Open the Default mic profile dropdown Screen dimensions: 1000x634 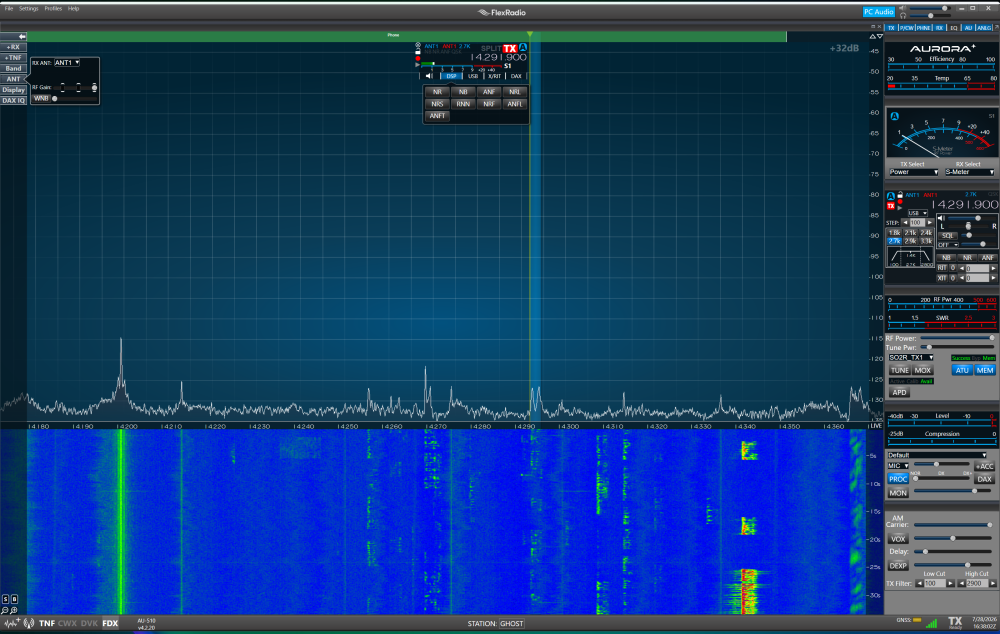point(937,455)
